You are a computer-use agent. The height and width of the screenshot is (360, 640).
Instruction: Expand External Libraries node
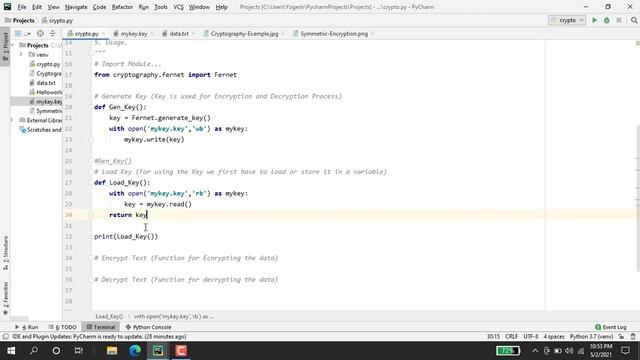11,120
